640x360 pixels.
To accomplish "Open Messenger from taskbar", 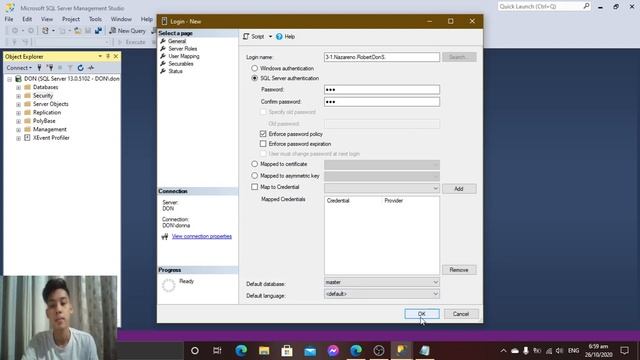I will coord(333,351).
